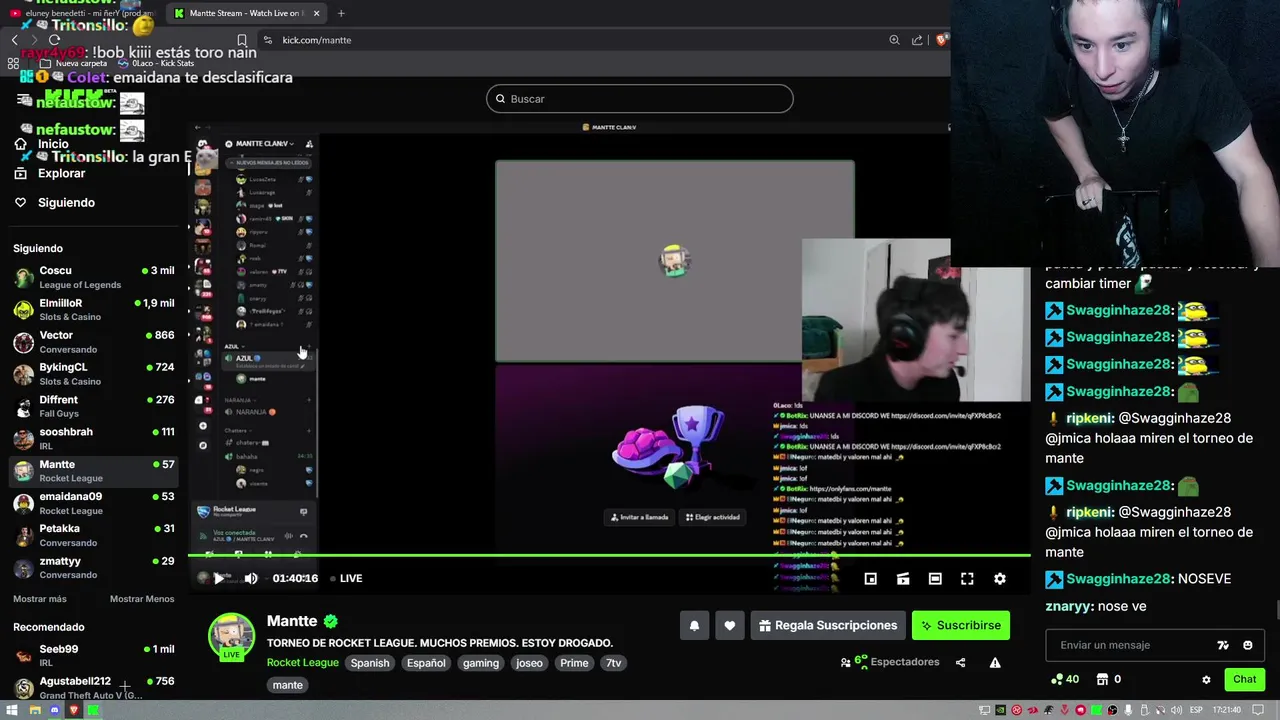Enter fullscreen in the video player
Viewport: 1280px width, 720px height.
[967, 578]
